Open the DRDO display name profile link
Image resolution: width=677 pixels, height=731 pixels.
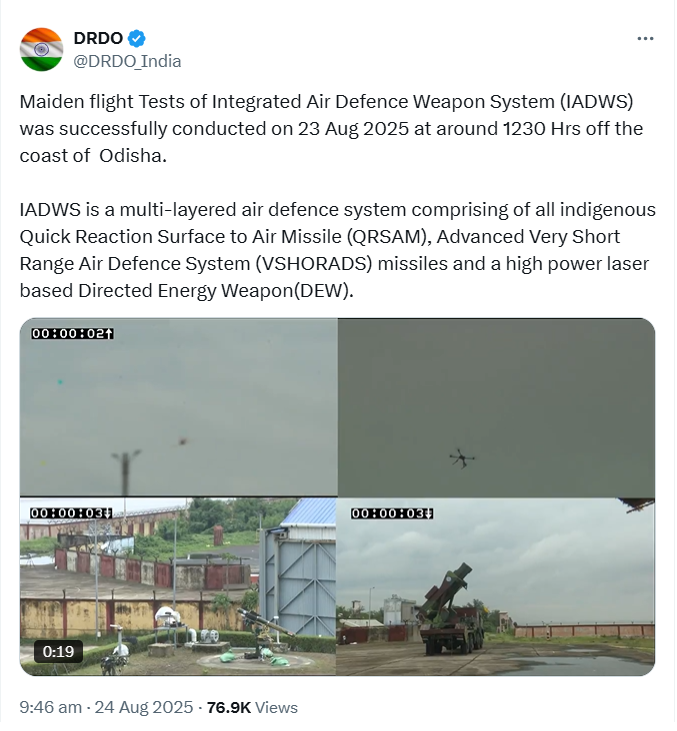(x=98, y=38)
